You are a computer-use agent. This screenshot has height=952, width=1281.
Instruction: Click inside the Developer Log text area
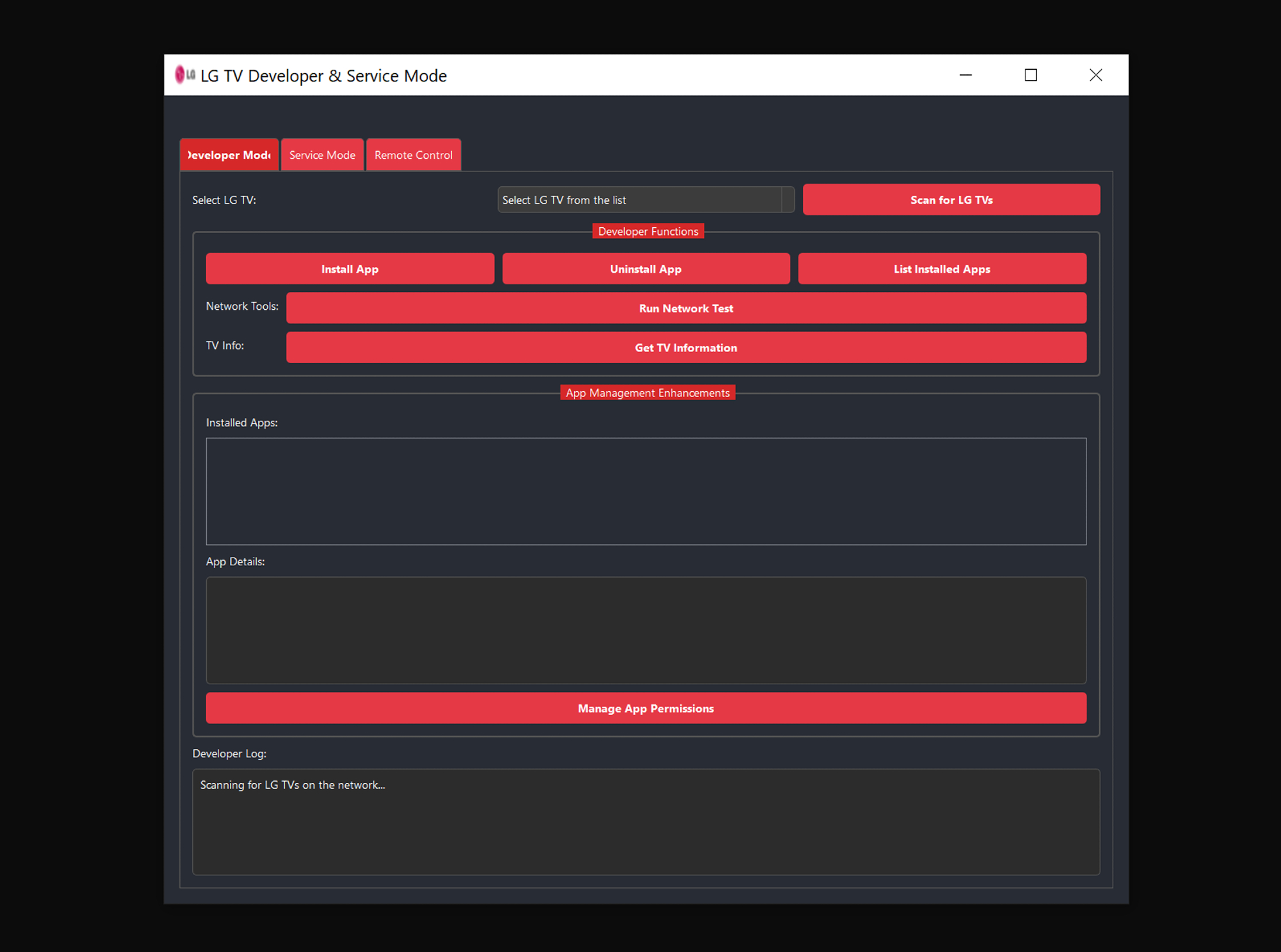pyautogui.click(x=646, y=822)
